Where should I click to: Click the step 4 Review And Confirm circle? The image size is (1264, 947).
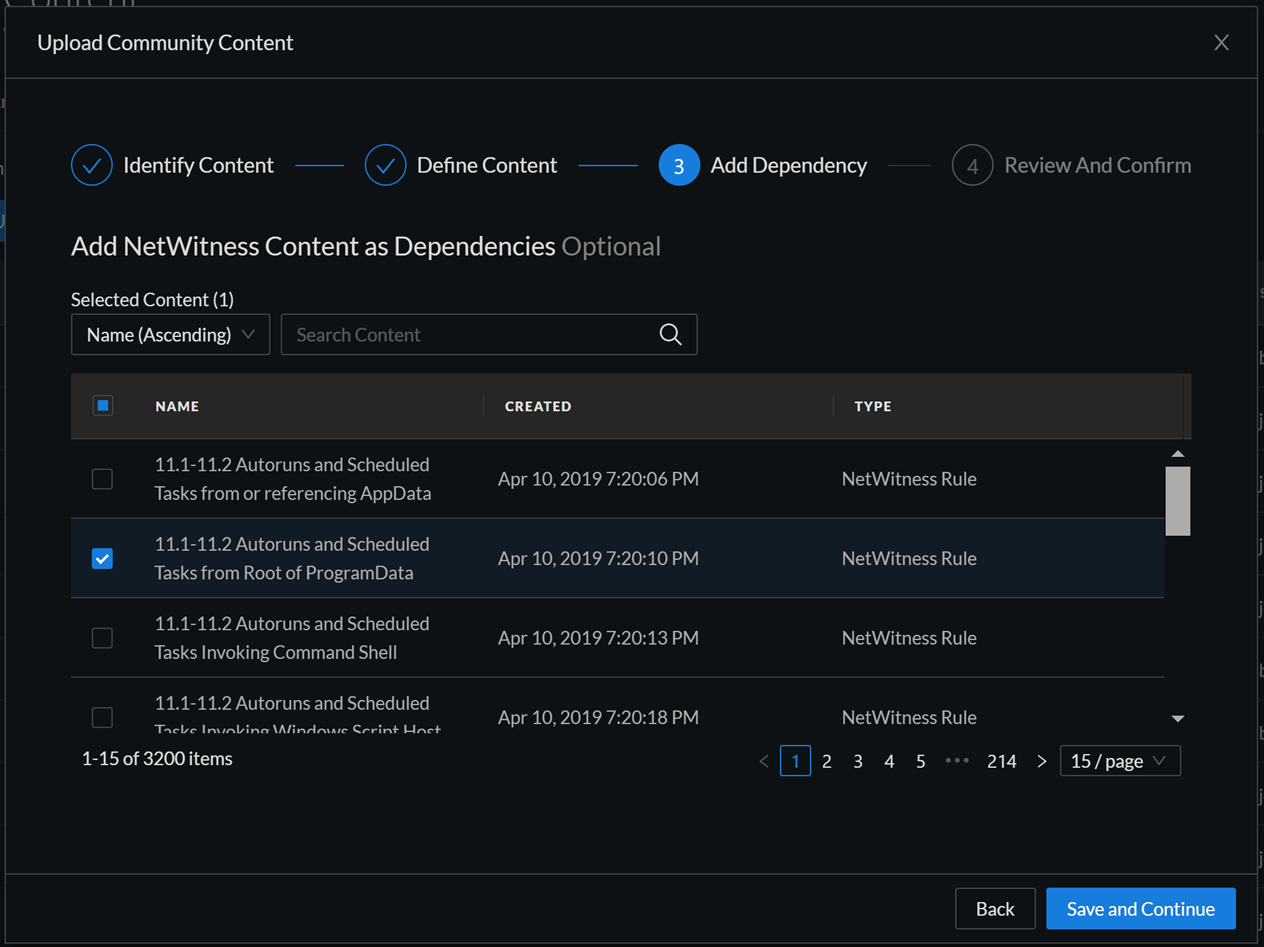tap(972, 166)
